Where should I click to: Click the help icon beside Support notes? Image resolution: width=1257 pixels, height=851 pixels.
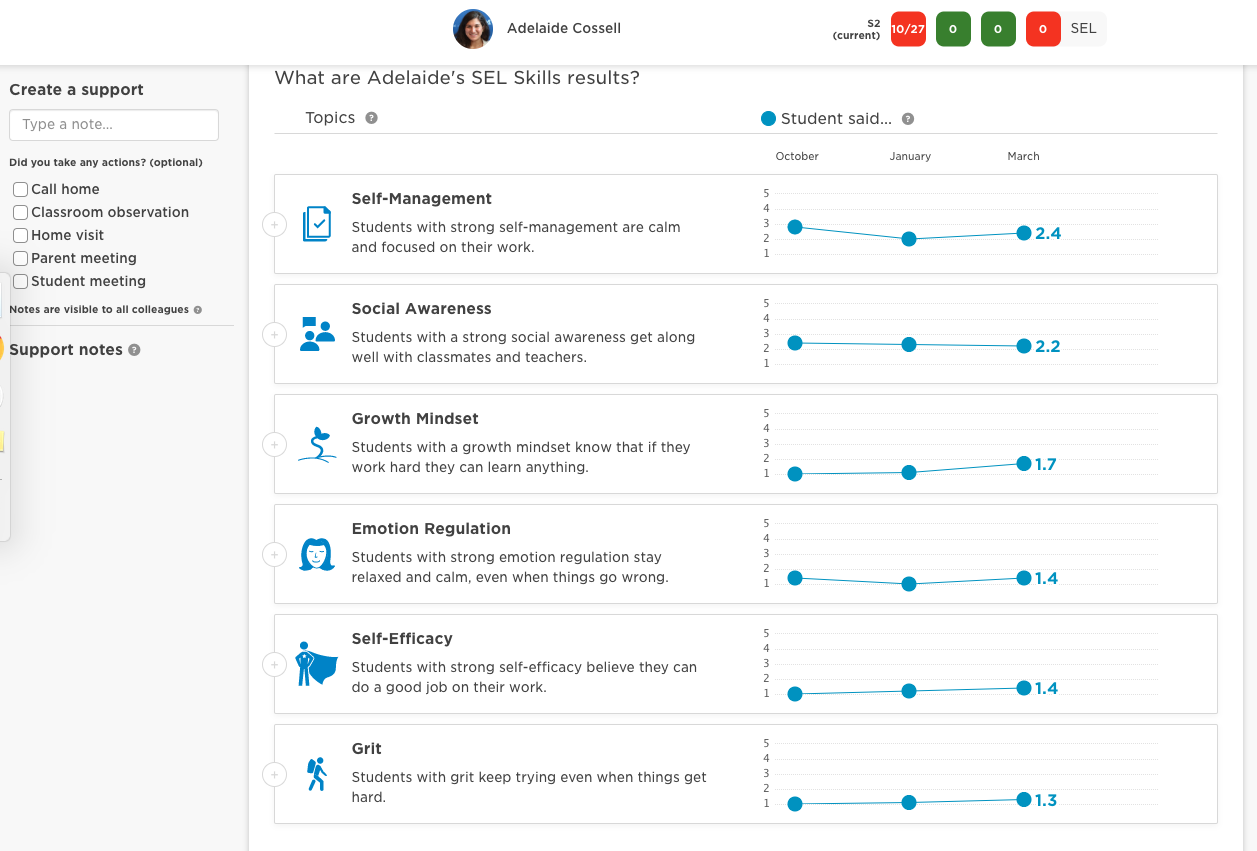coord(134,350)
